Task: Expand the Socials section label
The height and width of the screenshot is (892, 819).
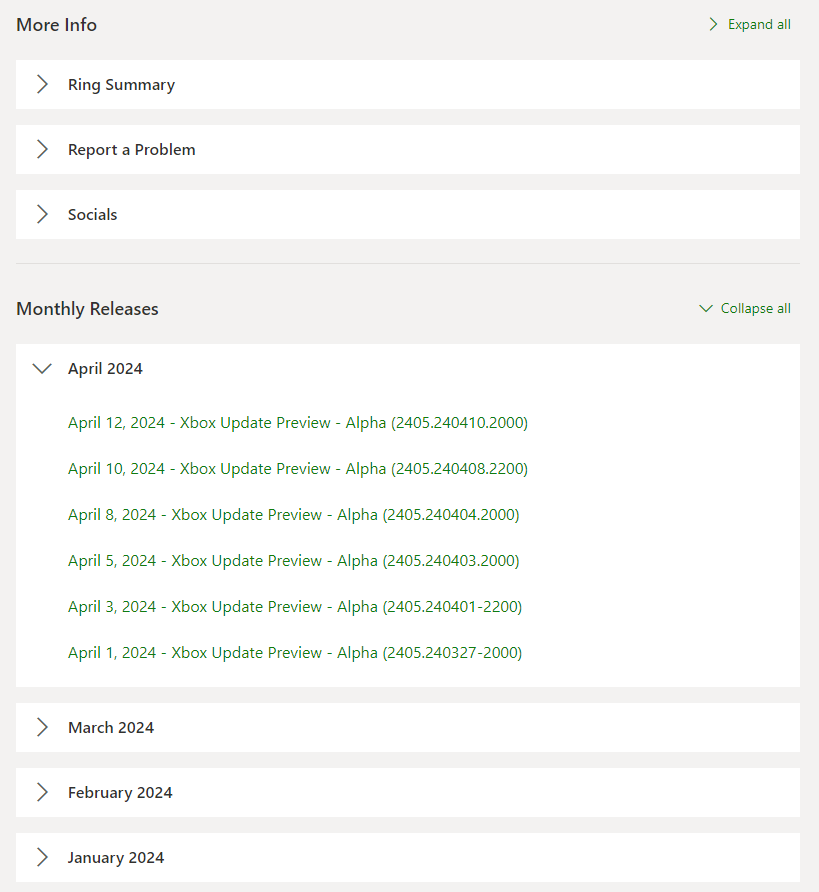Action: pos(92,215)
